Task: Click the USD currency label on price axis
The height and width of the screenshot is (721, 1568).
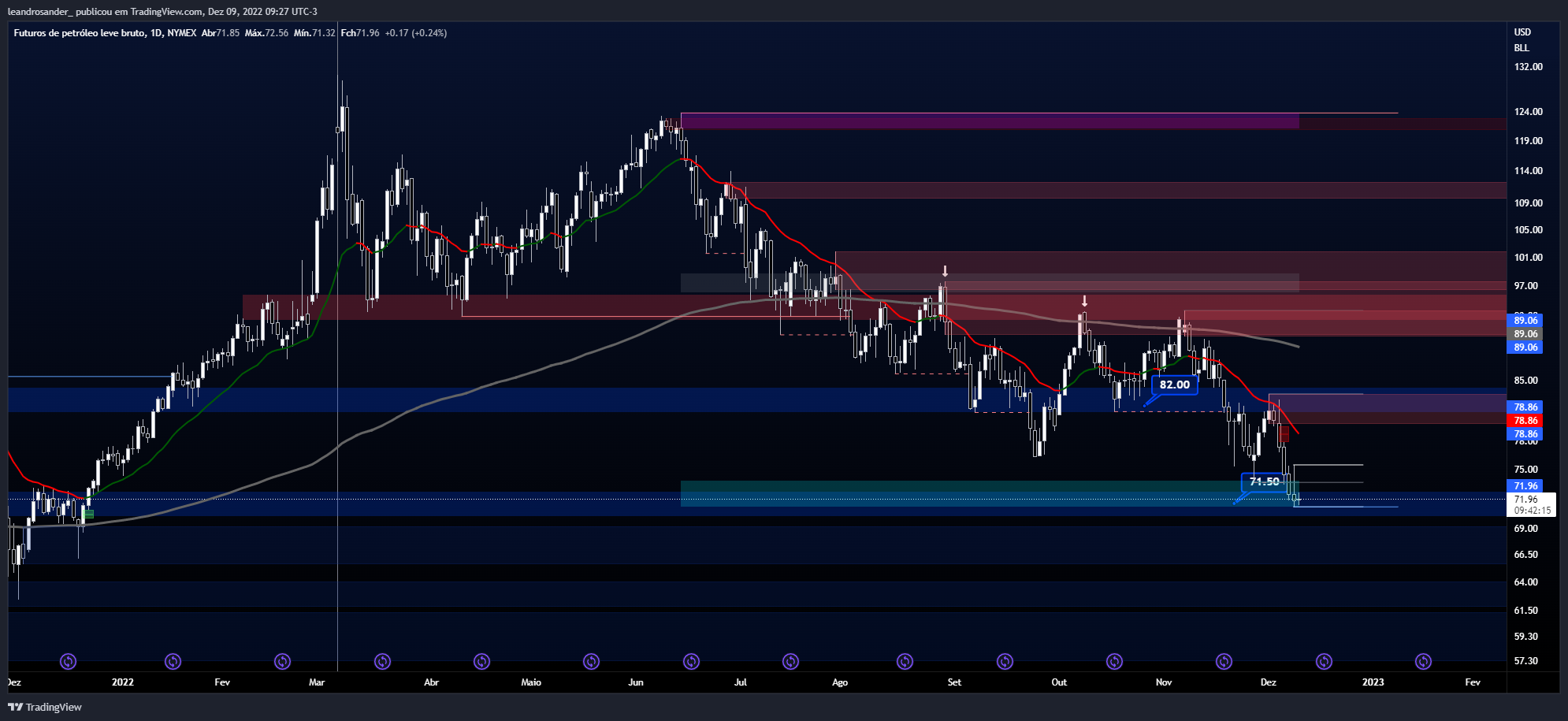Action: pos(1522,32)
